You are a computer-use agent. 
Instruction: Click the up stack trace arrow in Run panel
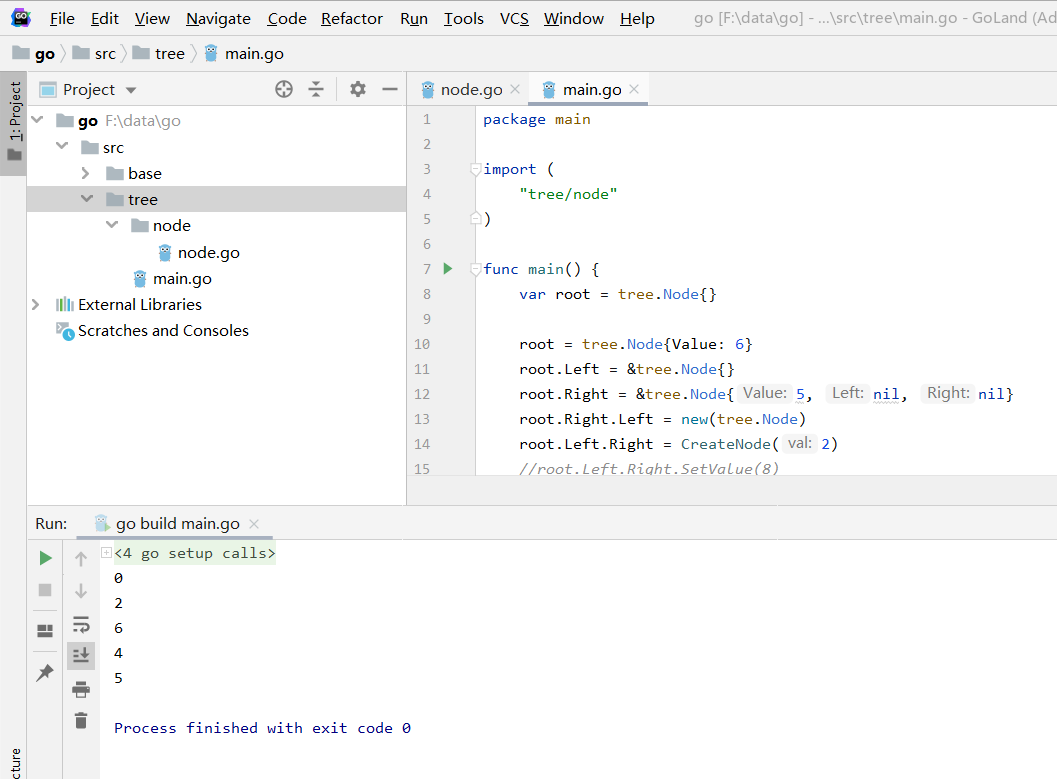click(81, 559)
